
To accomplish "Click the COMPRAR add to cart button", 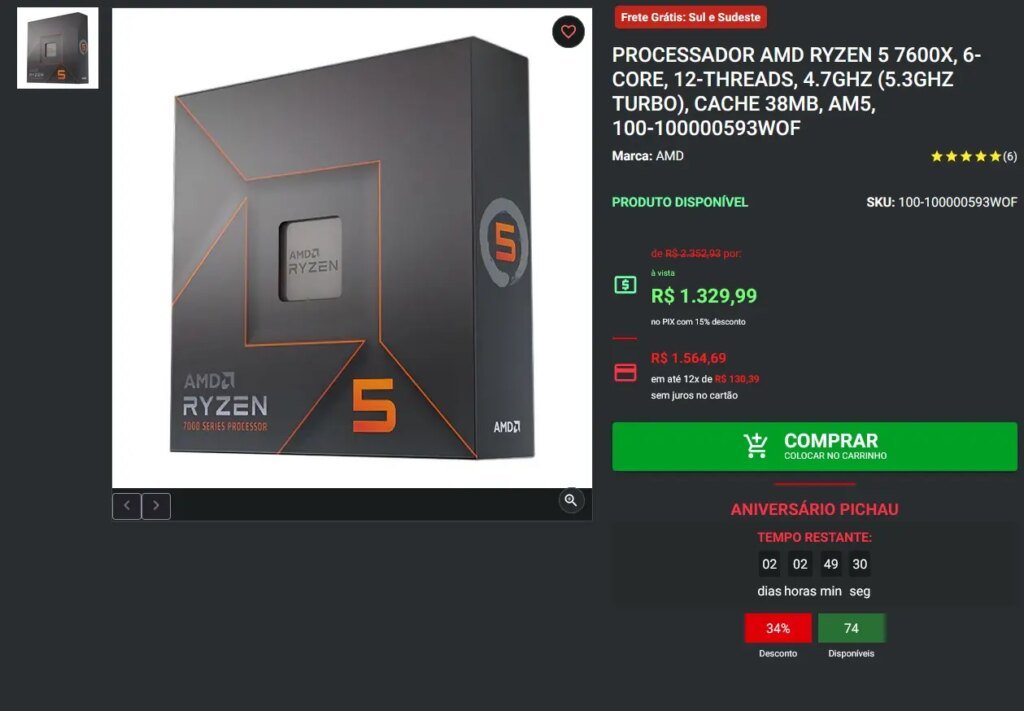I will (x=814, y=447).
